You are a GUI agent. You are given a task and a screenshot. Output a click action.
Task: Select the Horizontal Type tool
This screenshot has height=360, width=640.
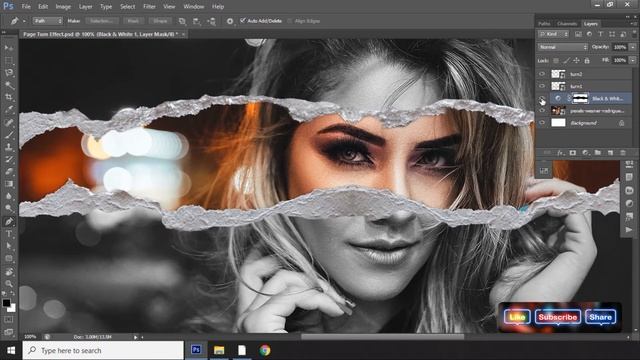pyautogui.click(x=9, y=234)
